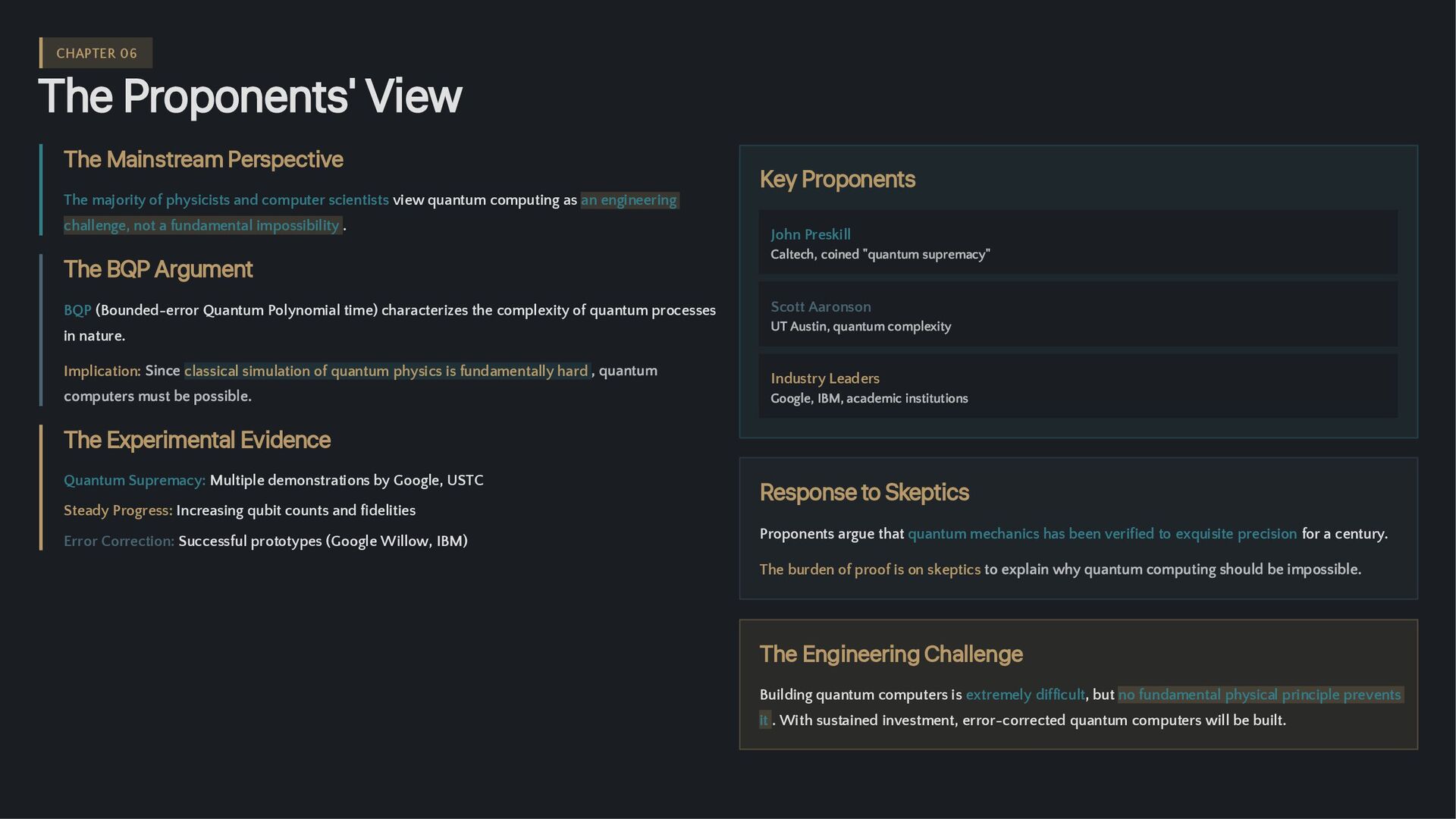Image resolution: width=1456 pixels, height=819 pixels.
Task: Select "The Experimental Evidence" heading
Action: pos(197,440)
